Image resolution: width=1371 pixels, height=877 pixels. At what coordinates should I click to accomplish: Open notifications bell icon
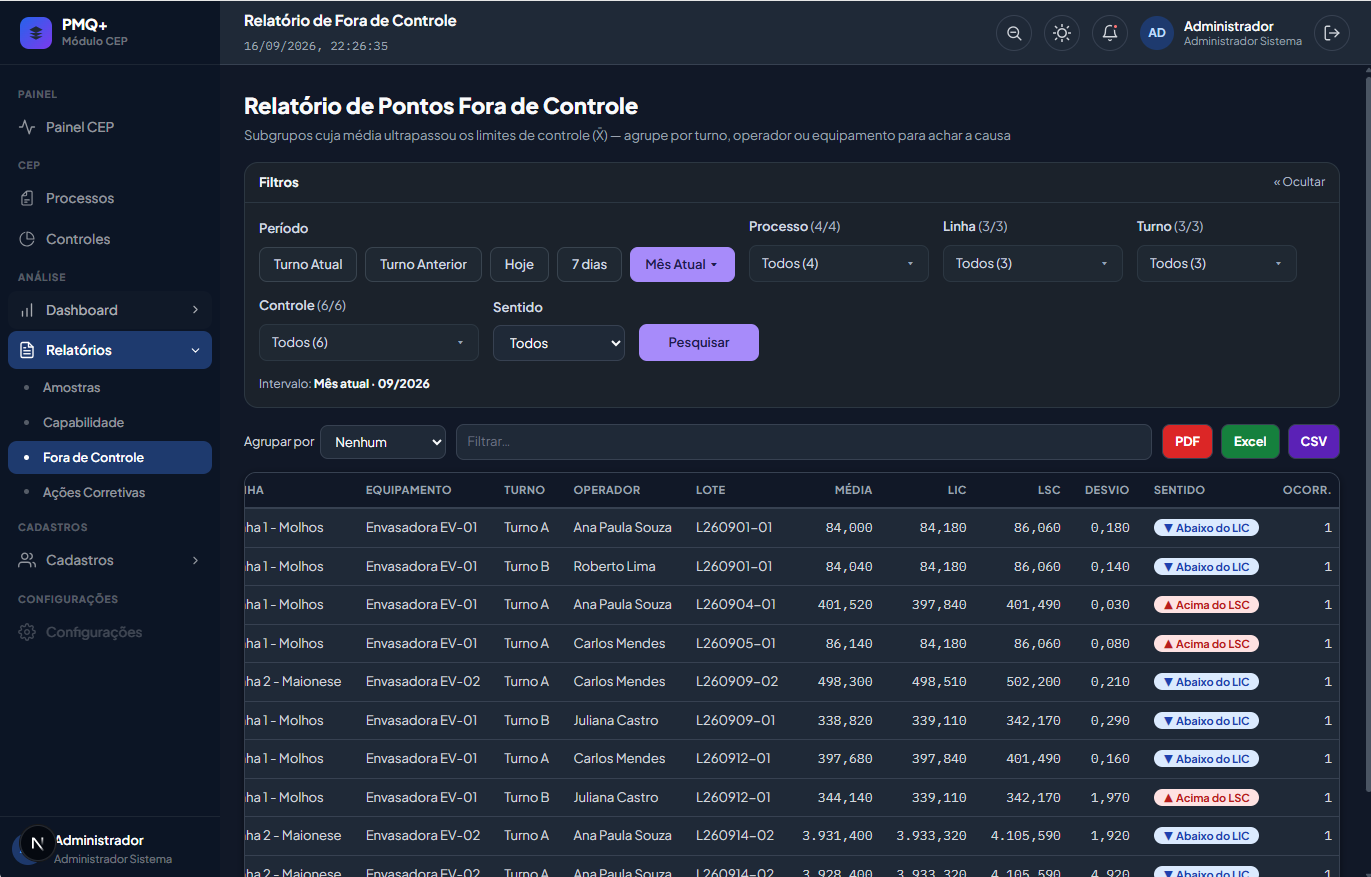coord(1110,33)
